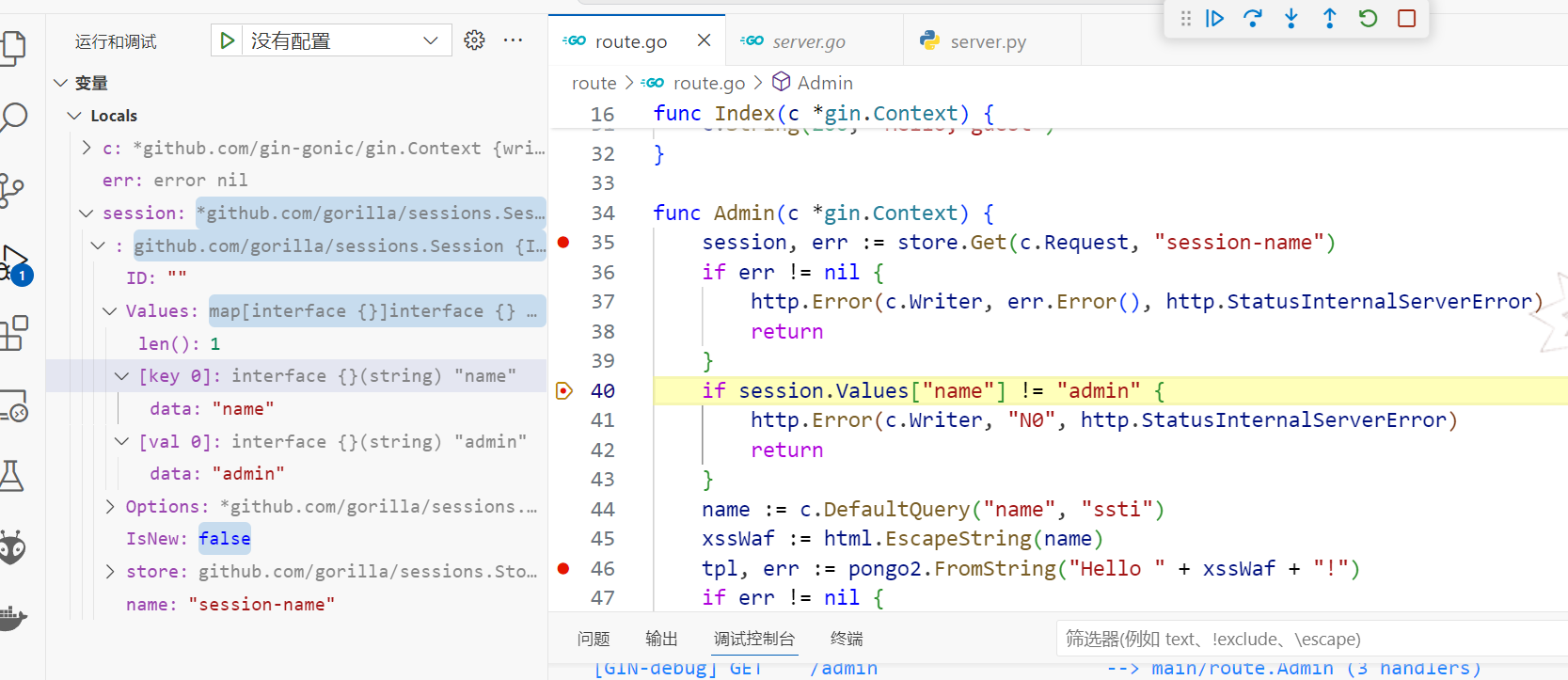The image size is (1568, 680).
Task: Click the Step Into debug icon
Action: 1291,19
